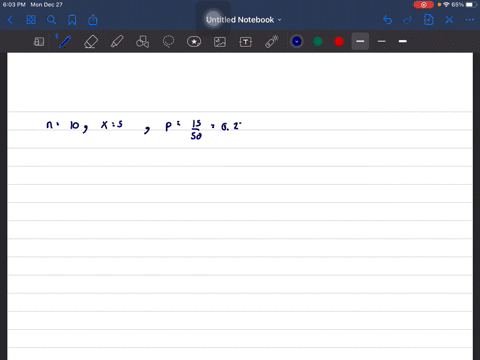Open the page thumbnails grid view
This screenshot has width=480, height=360.
(x=31, y=20)
